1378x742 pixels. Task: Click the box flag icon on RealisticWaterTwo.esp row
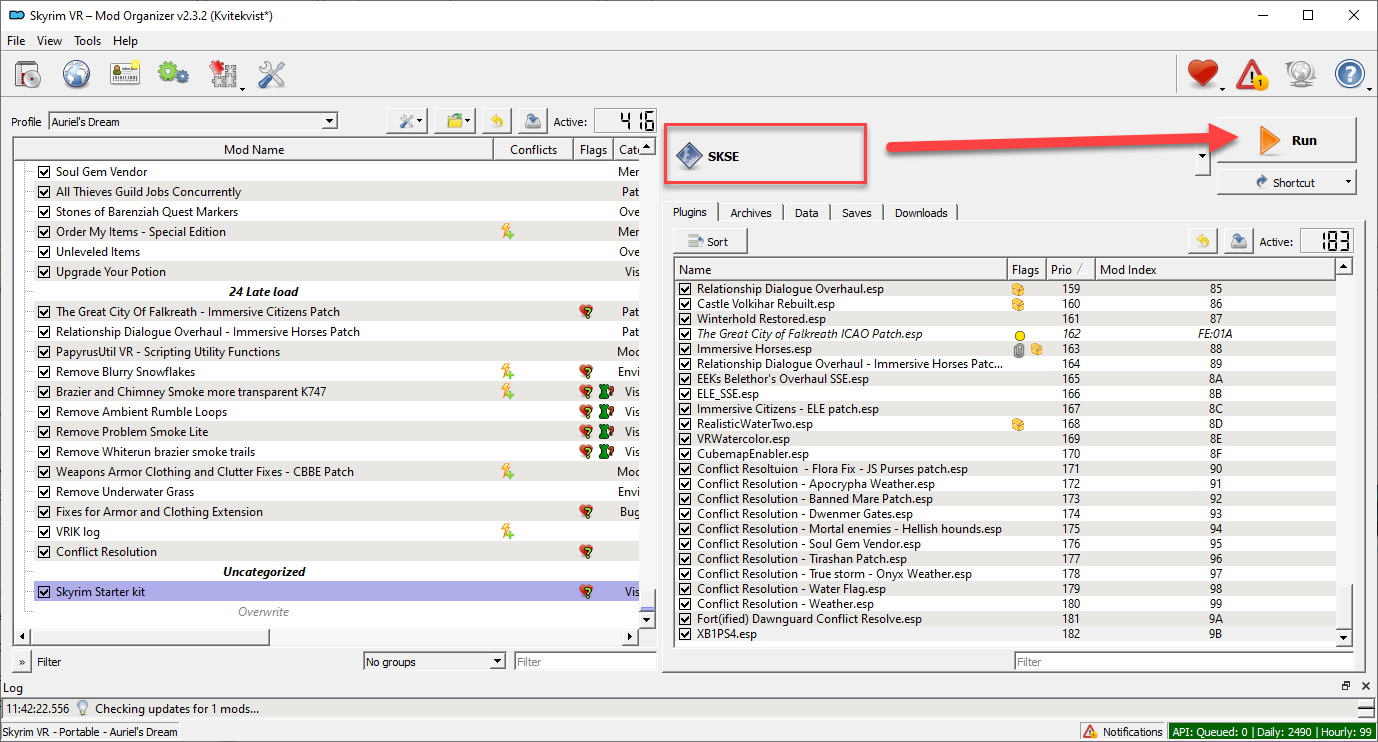[1018, 424]
